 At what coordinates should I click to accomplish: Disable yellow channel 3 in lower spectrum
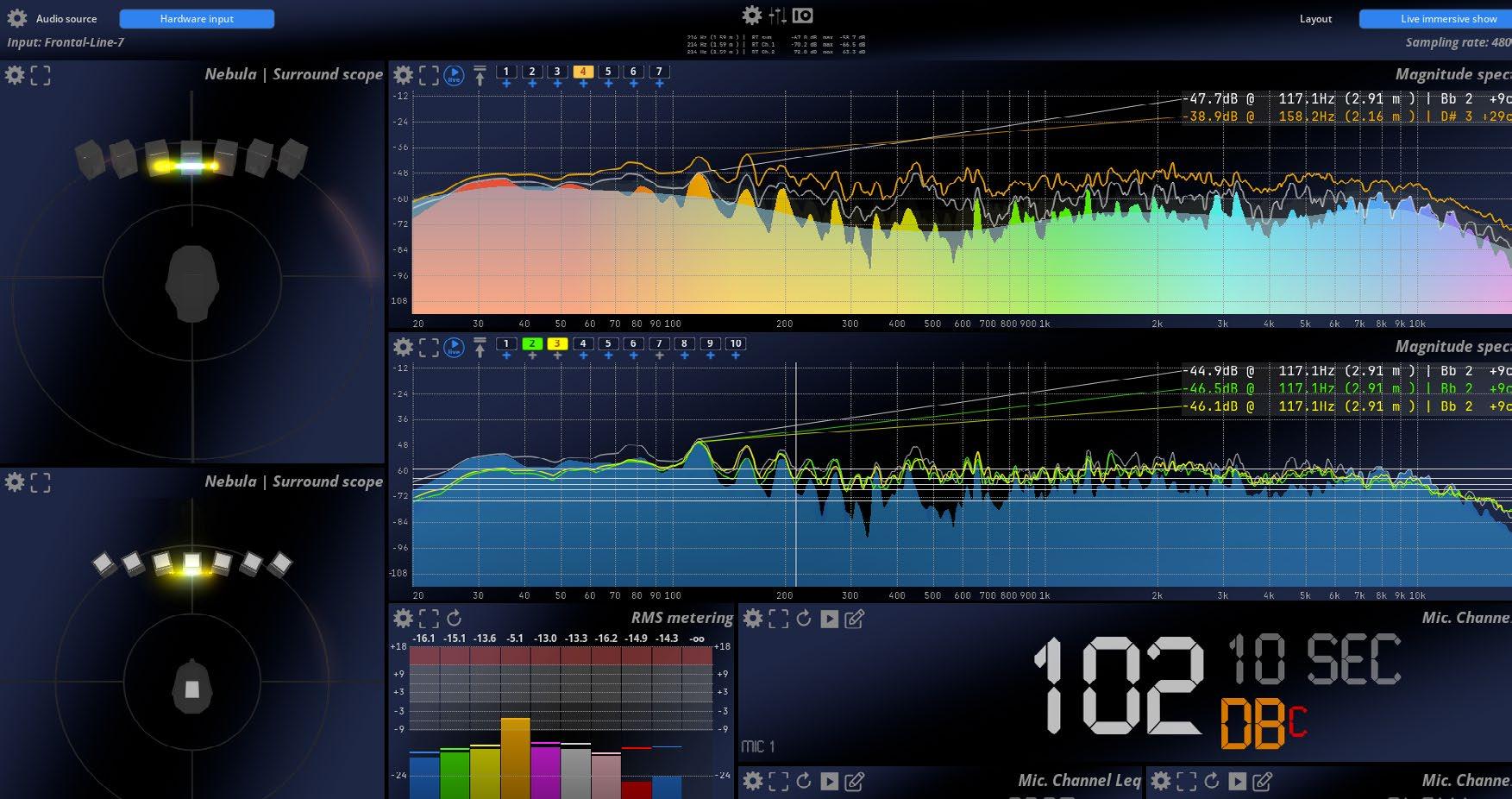(x=557, y=343)
